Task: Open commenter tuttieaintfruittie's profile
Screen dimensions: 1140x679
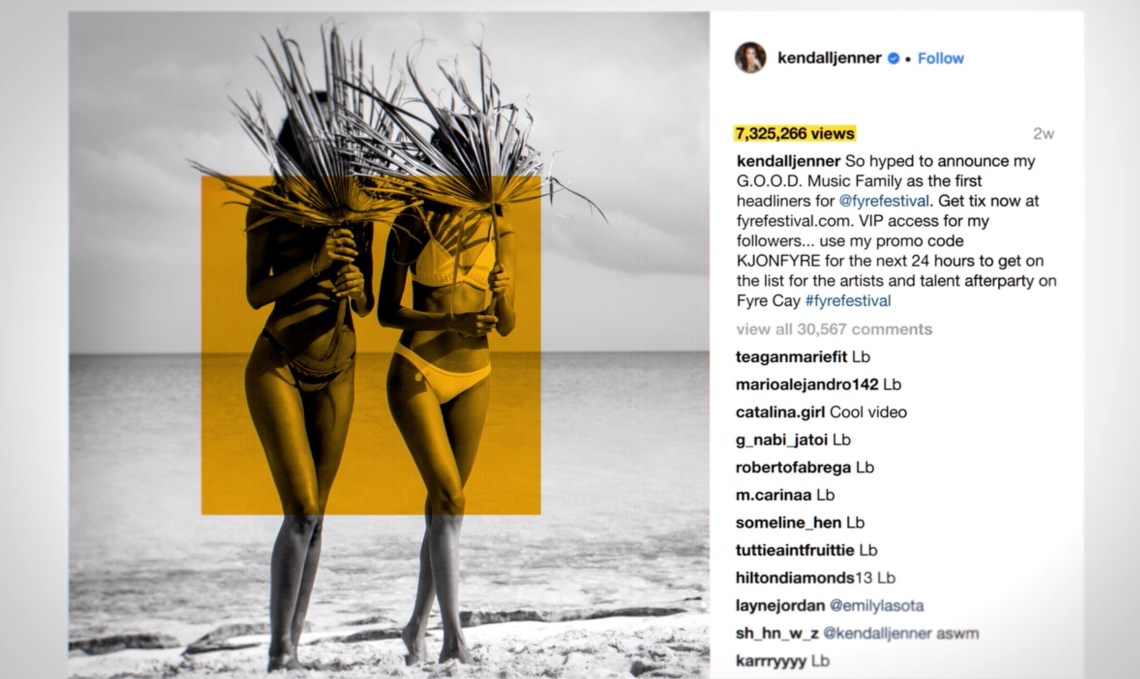Action: pyautogui.click(x=795, y=550)
